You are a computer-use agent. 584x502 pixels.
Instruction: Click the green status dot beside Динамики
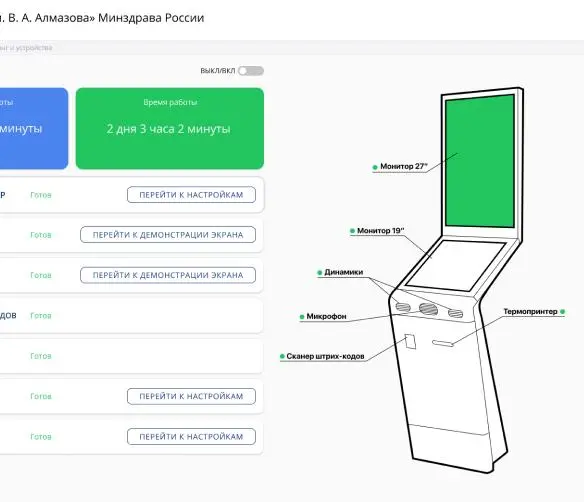(x=320, y=273)
